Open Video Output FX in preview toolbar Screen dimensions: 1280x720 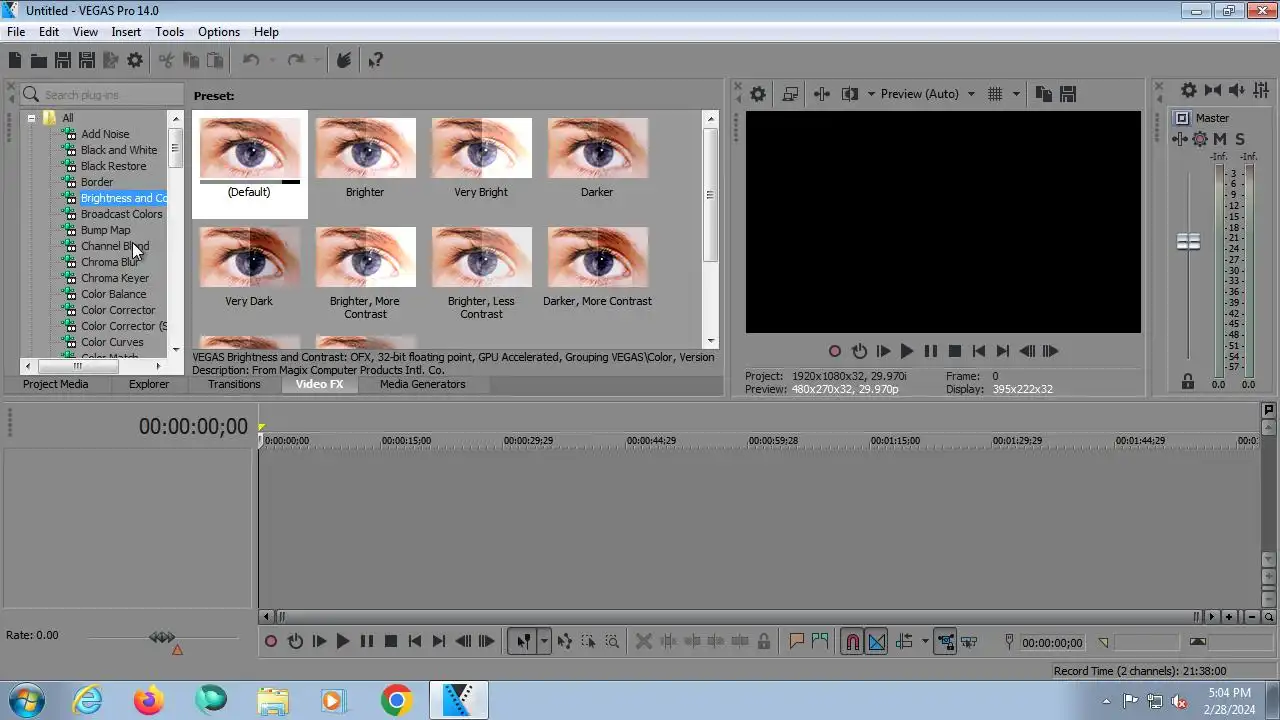[822, 94]
